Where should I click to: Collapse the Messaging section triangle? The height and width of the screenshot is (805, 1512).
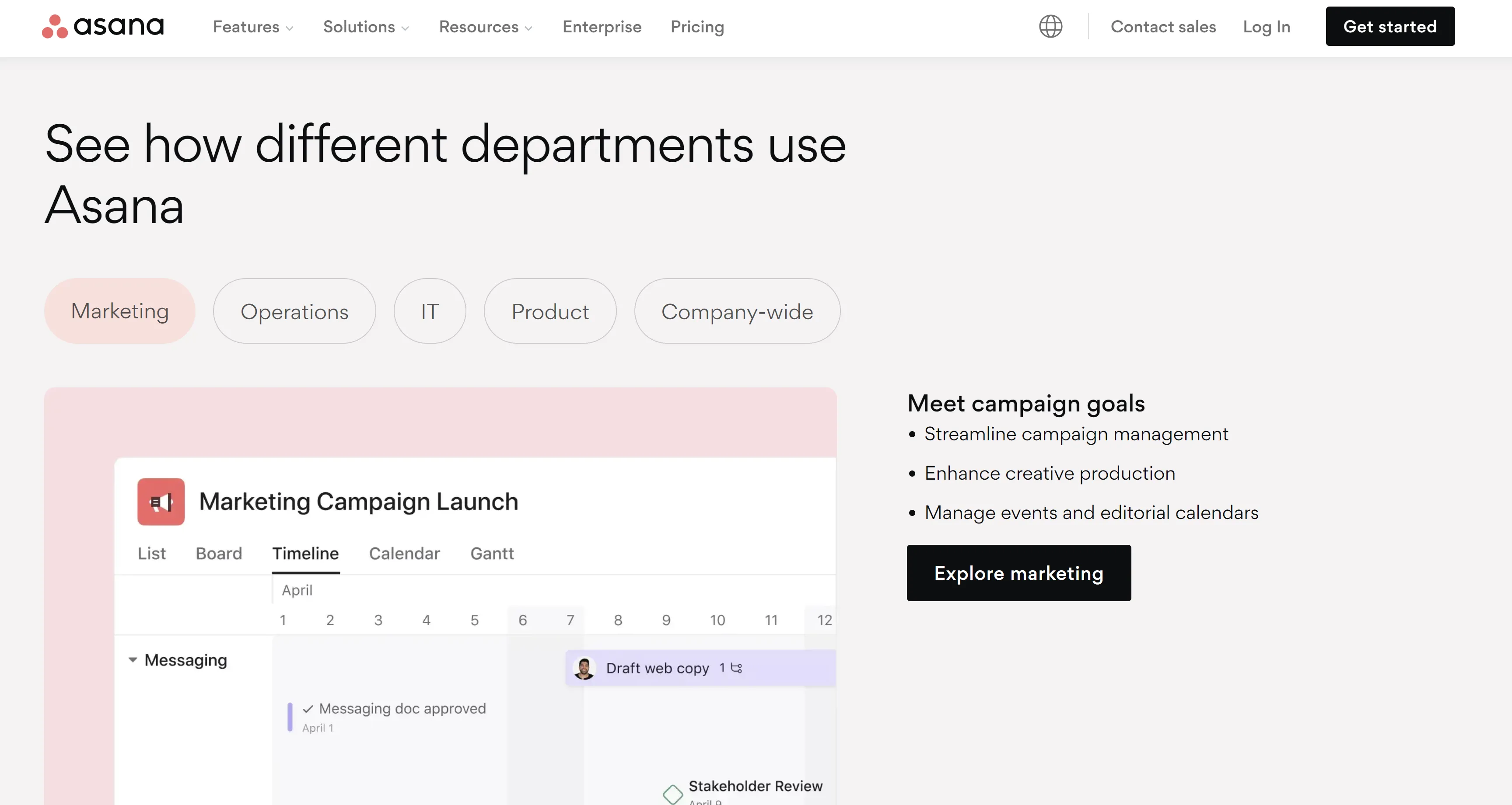(133, 660)
